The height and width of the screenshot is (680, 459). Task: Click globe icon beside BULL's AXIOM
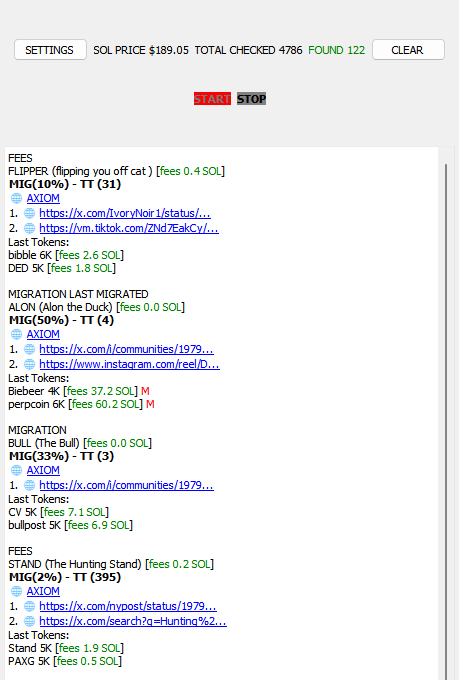pyautogui.click(x=16, y=471)
